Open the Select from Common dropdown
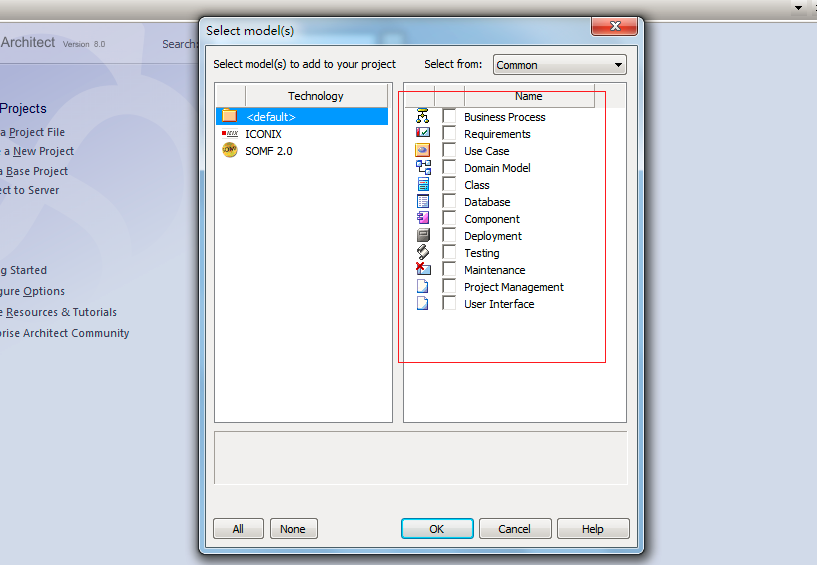 tap(560, 65)
